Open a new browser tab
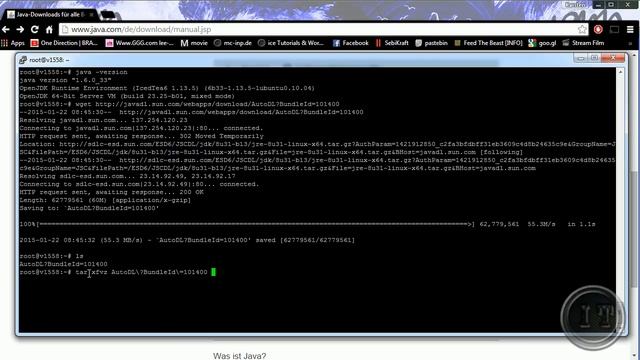This screenshot has height=360, width=640. pyautogui.click(x=108, y=15)
